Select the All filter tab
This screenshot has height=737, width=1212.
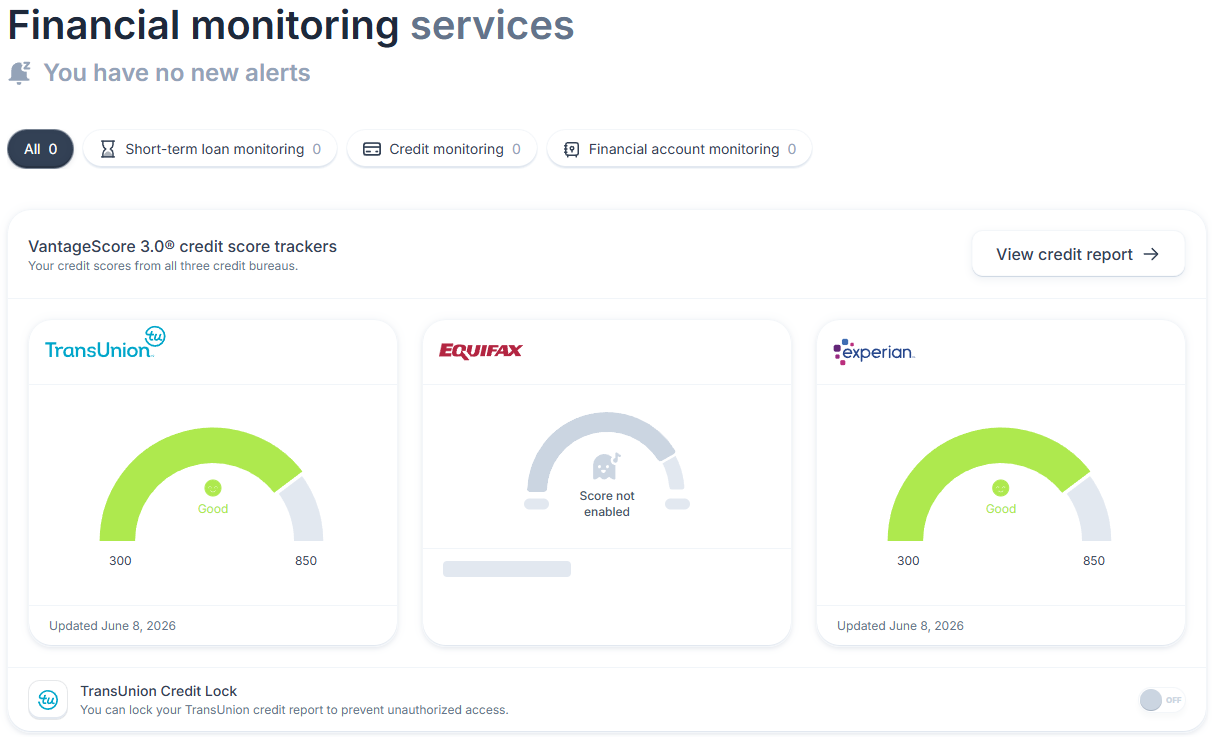point(41,149)
